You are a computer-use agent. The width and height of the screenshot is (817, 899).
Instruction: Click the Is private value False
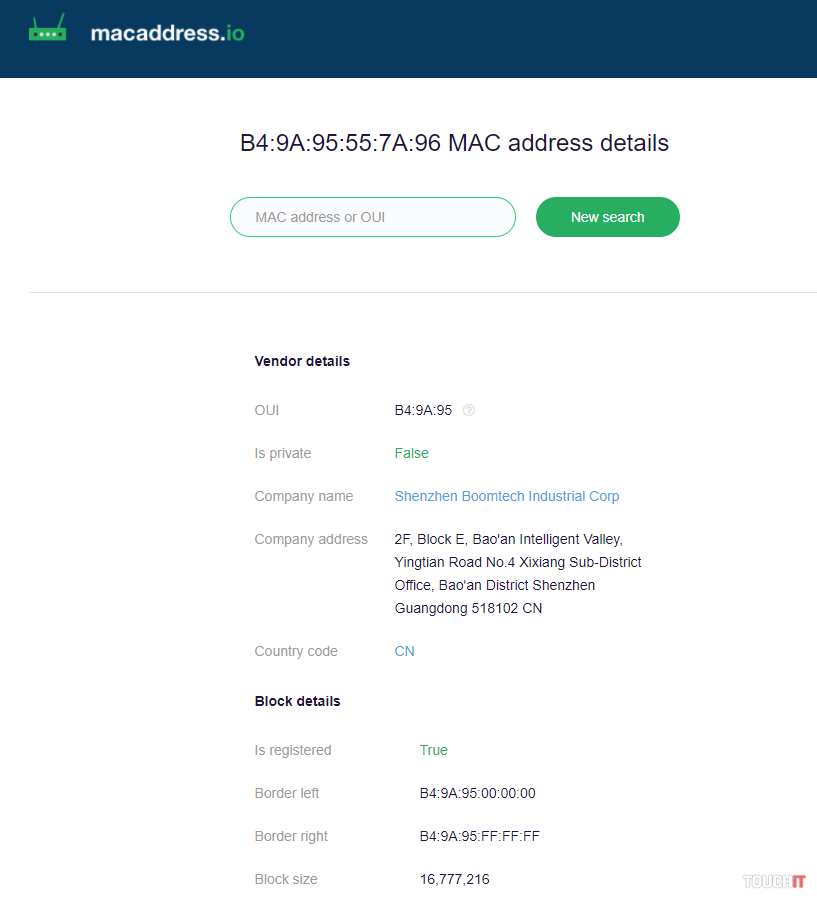[x=411, y=453]
